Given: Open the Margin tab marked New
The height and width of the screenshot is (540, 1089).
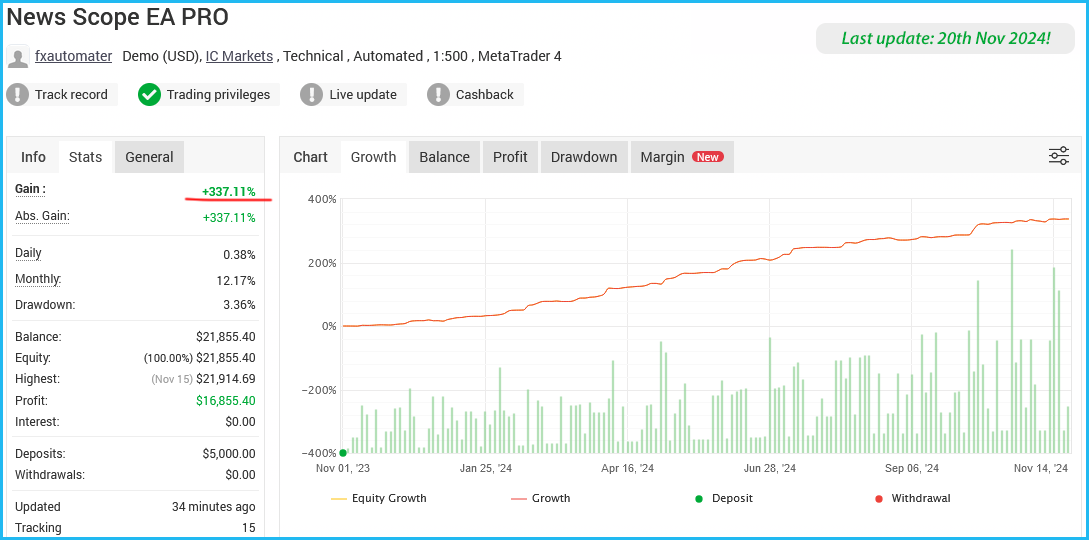Looking at the screenshot, I should (682, 157).
